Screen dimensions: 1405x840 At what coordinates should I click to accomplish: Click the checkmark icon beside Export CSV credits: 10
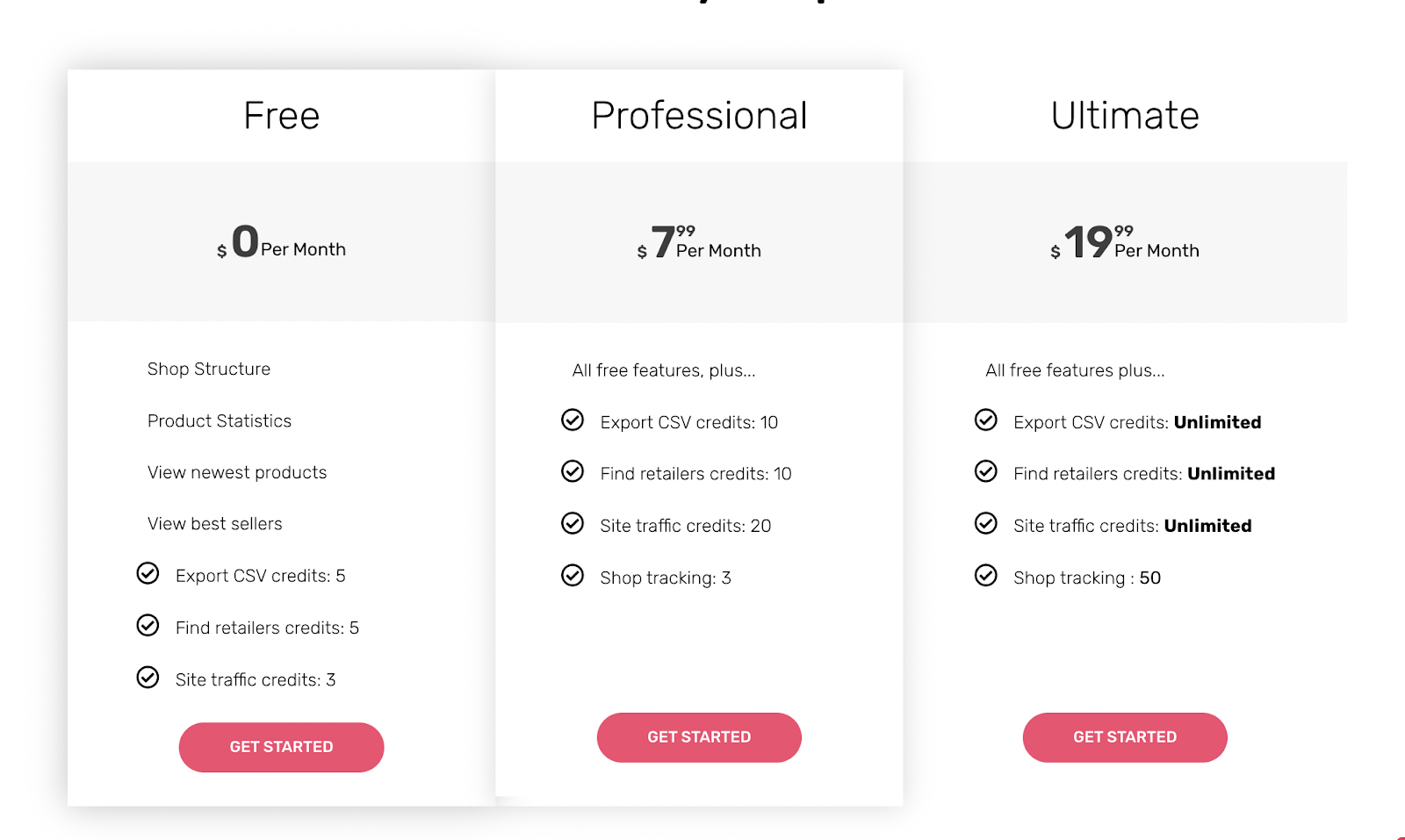pos(573,420)
